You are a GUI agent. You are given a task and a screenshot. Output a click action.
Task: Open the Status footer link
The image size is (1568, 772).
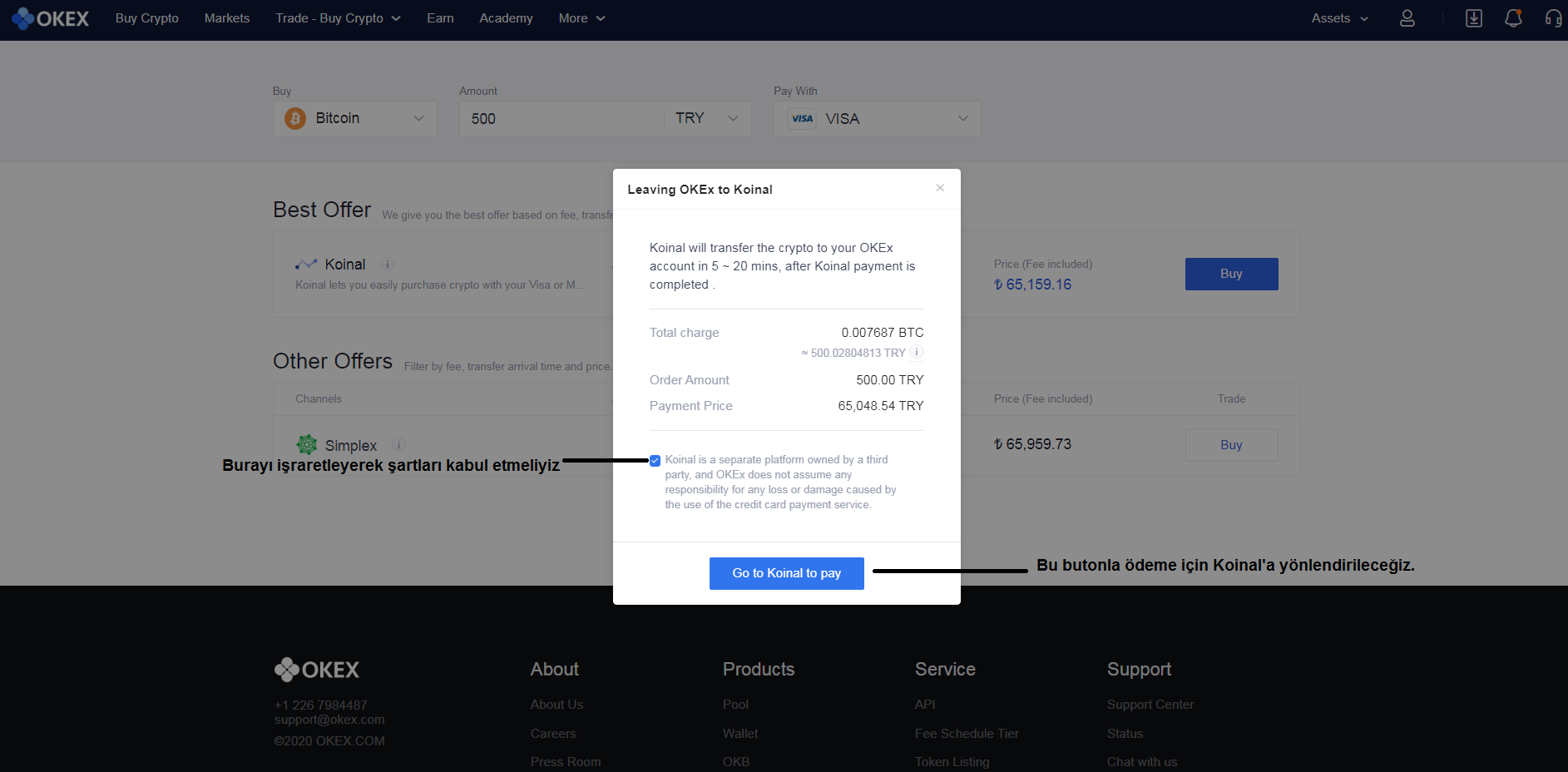1125,734
